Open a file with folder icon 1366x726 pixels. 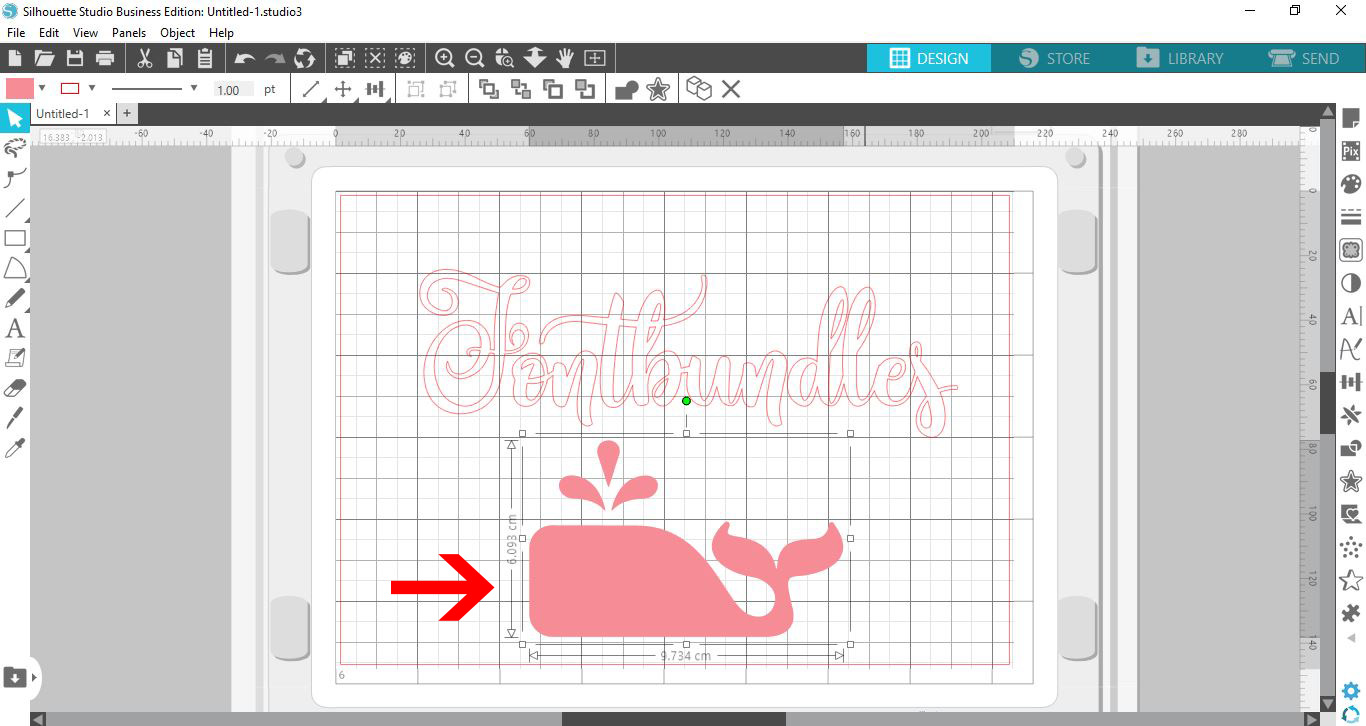44,57
